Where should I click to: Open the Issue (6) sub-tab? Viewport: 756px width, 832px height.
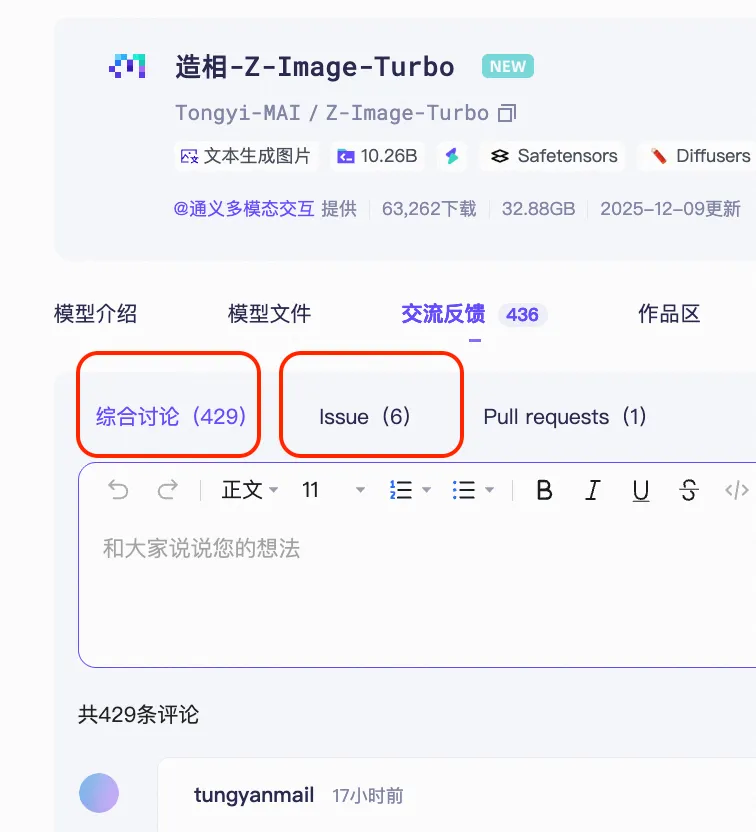364,417
